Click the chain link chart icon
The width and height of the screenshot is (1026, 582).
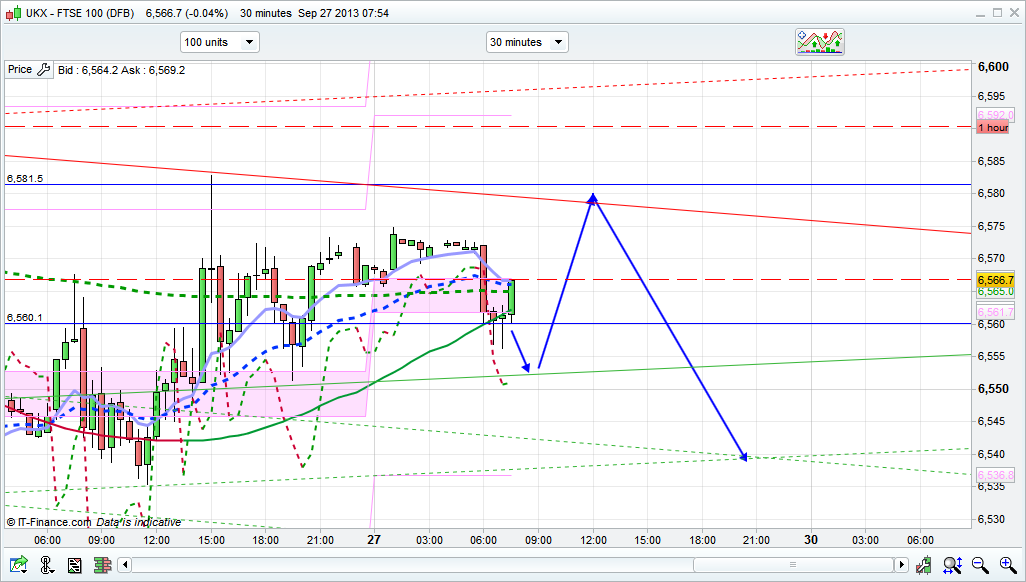point(45,565)
